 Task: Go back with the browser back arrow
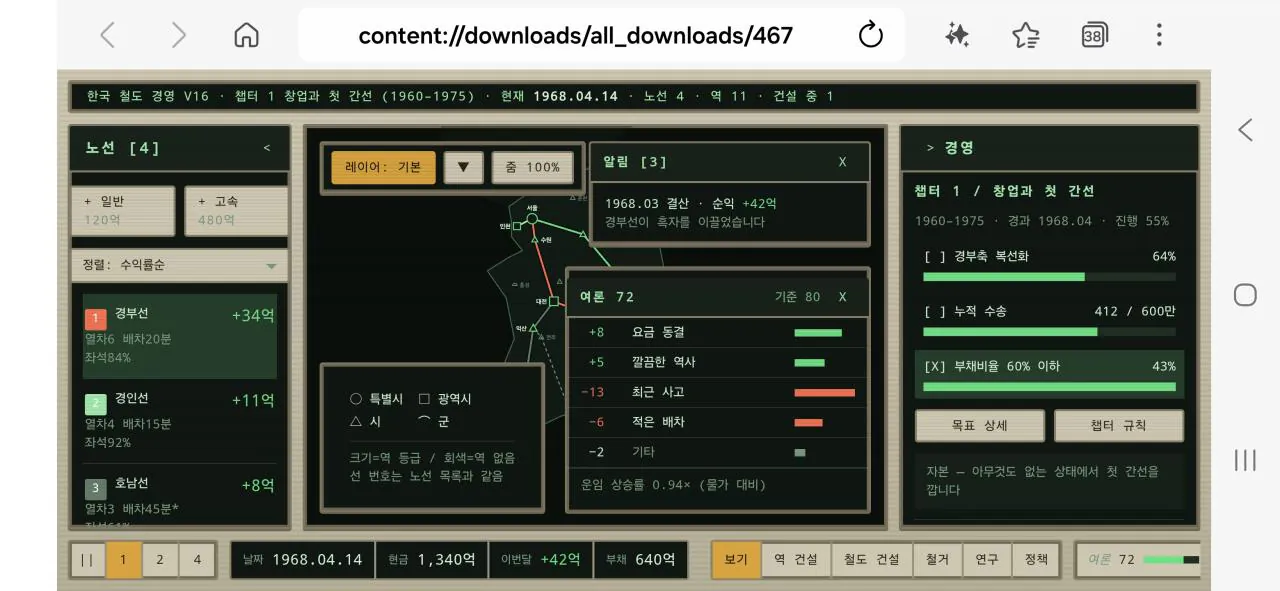107,35
